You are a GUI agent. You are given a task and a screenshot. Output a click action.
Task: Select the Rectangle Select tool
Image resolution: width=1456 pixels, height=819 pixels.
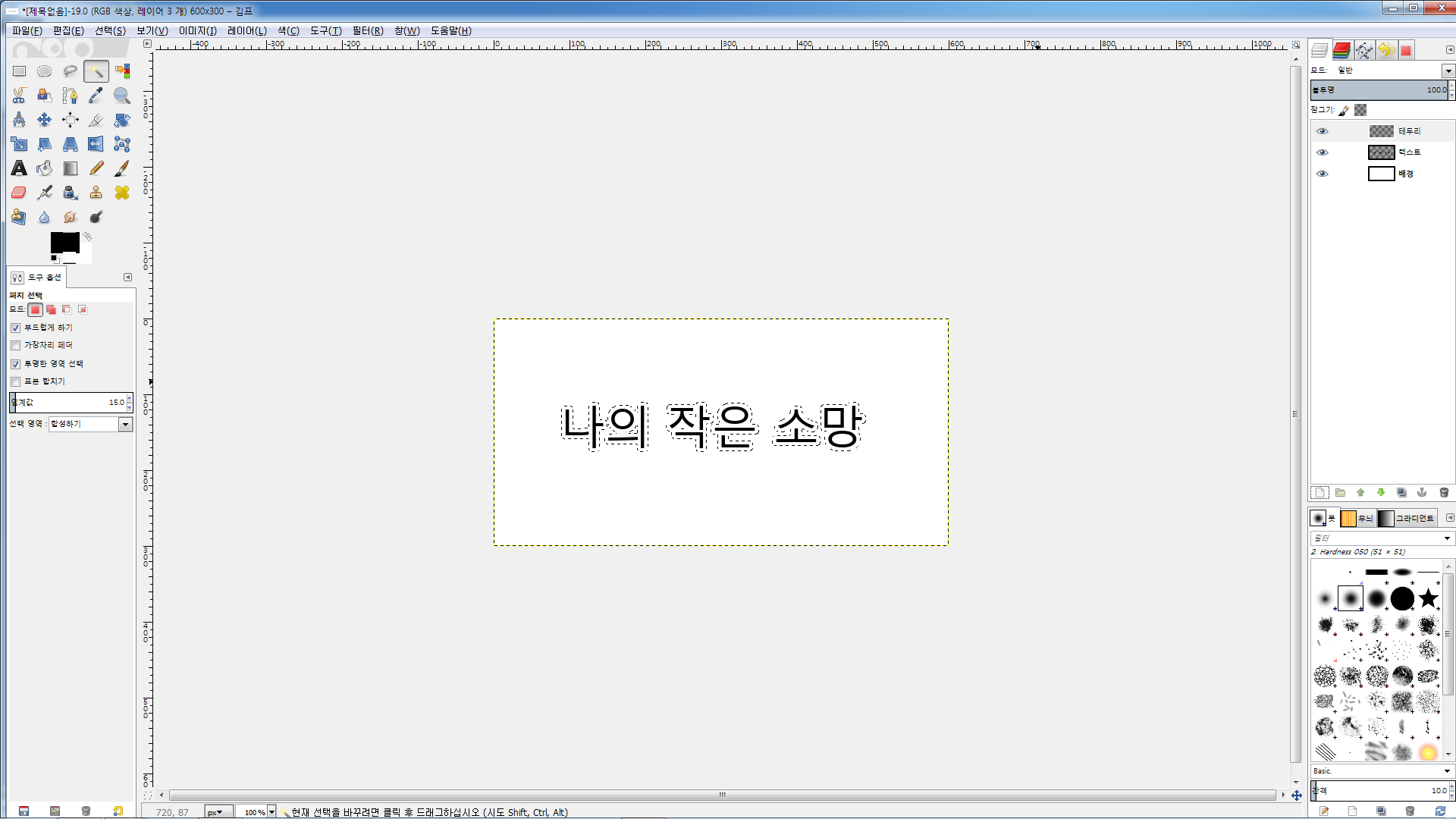[x=19, y=71]
